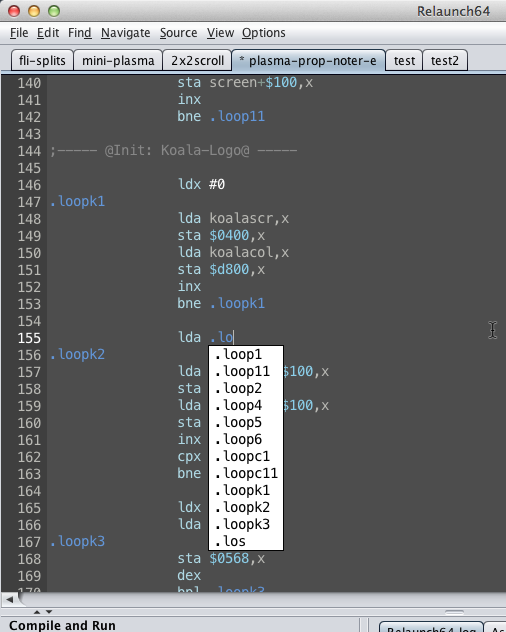Click '$0400,x' on line 149

(x=237, y=235)
